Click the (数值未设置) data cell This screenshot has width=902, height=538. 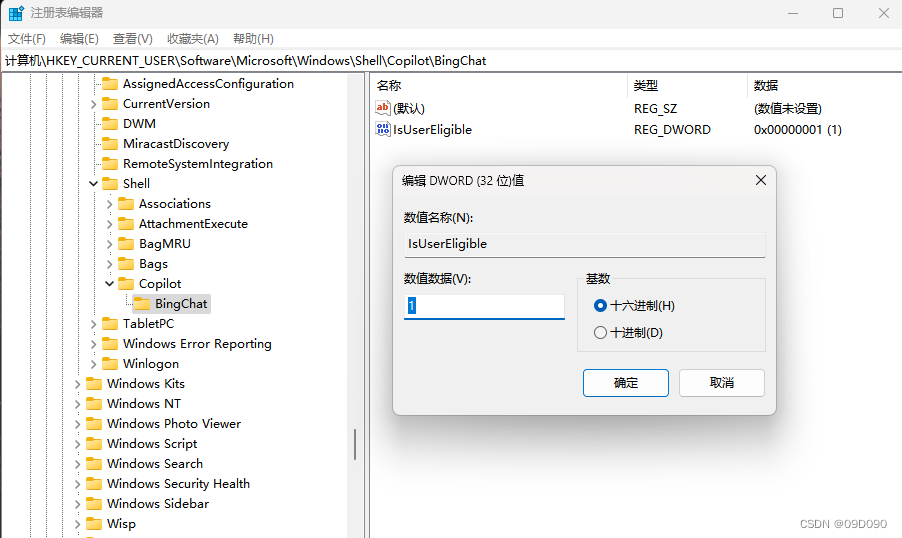click(788, 108)
